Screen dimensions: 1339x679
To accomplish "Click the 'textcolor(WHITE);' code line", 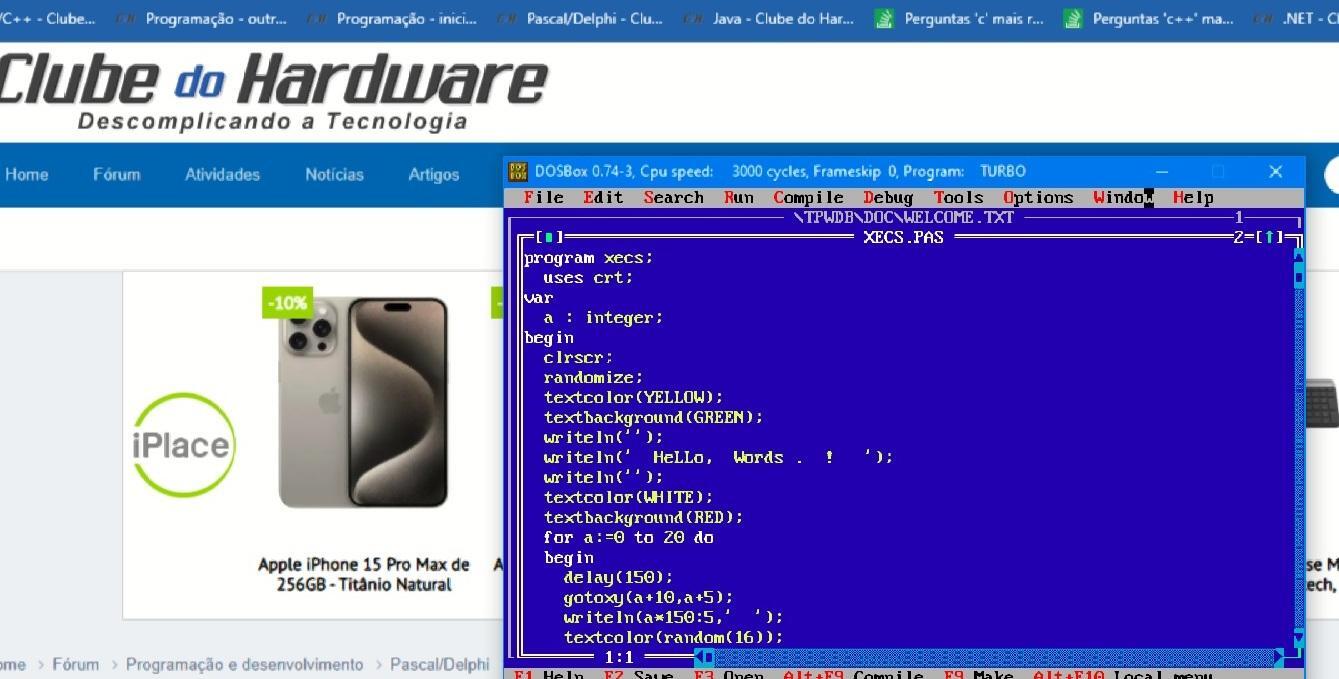I will (628, 497).
